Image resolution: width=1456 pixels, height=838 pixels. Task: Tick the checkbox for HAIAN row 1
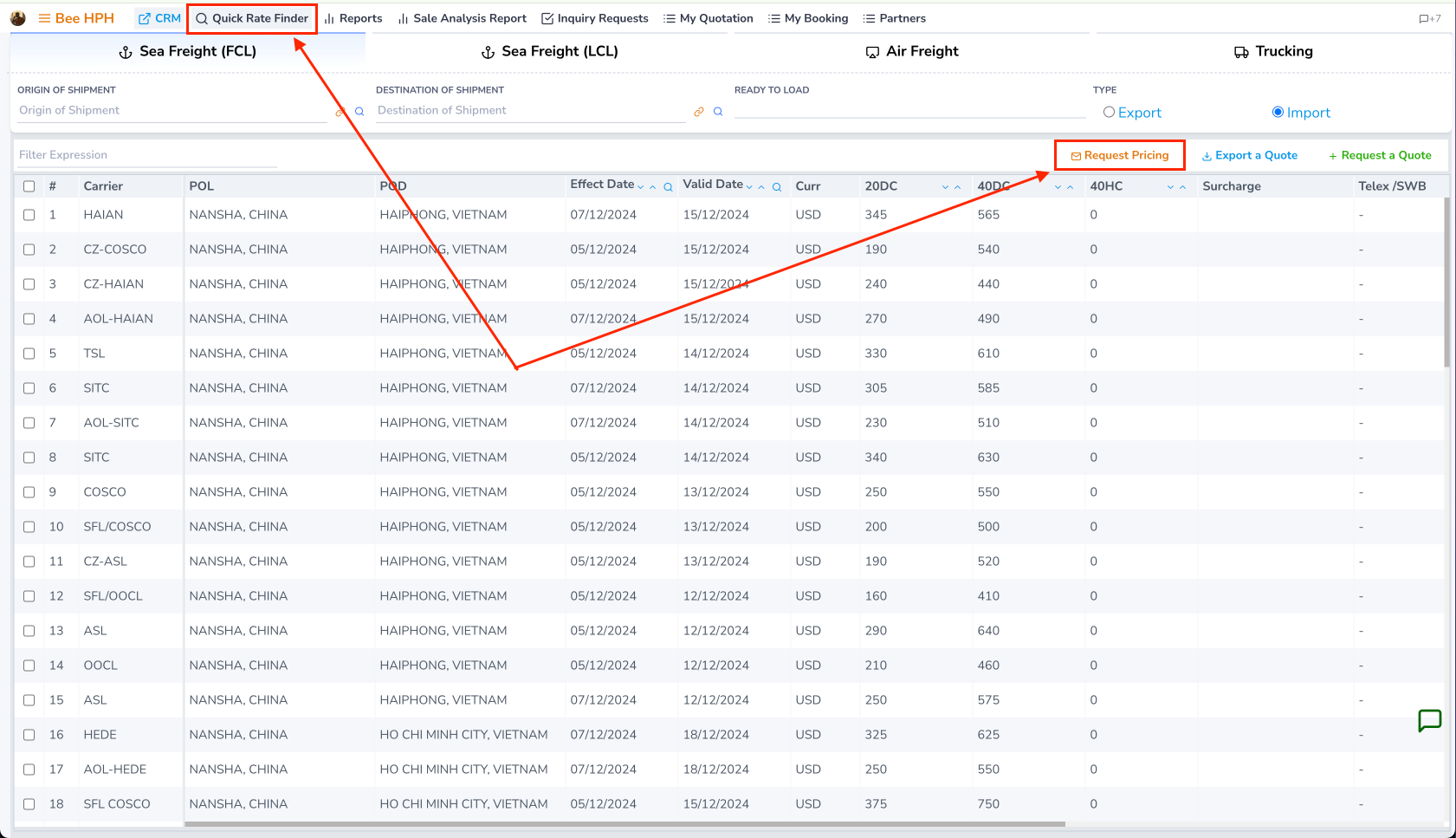(x=29, y=215)
